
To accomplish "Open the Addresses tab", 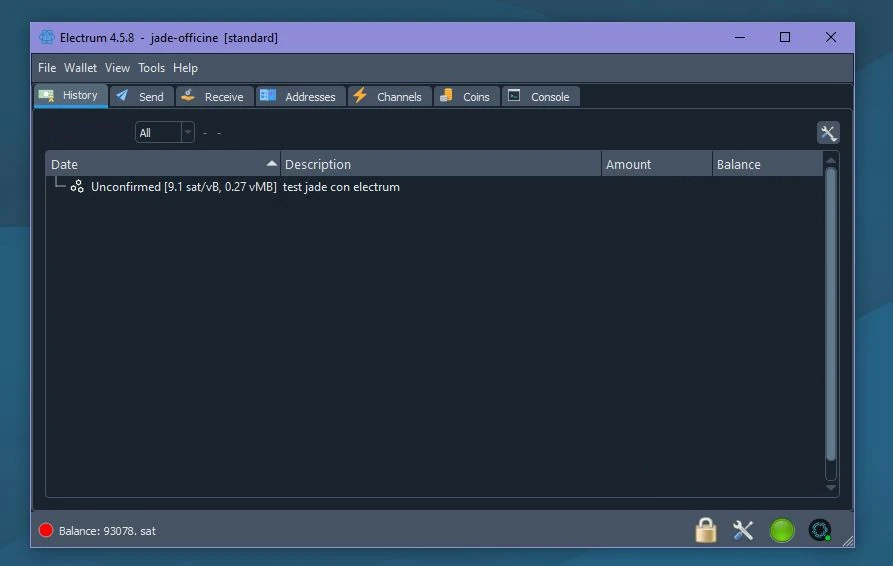I will [300, 97].
